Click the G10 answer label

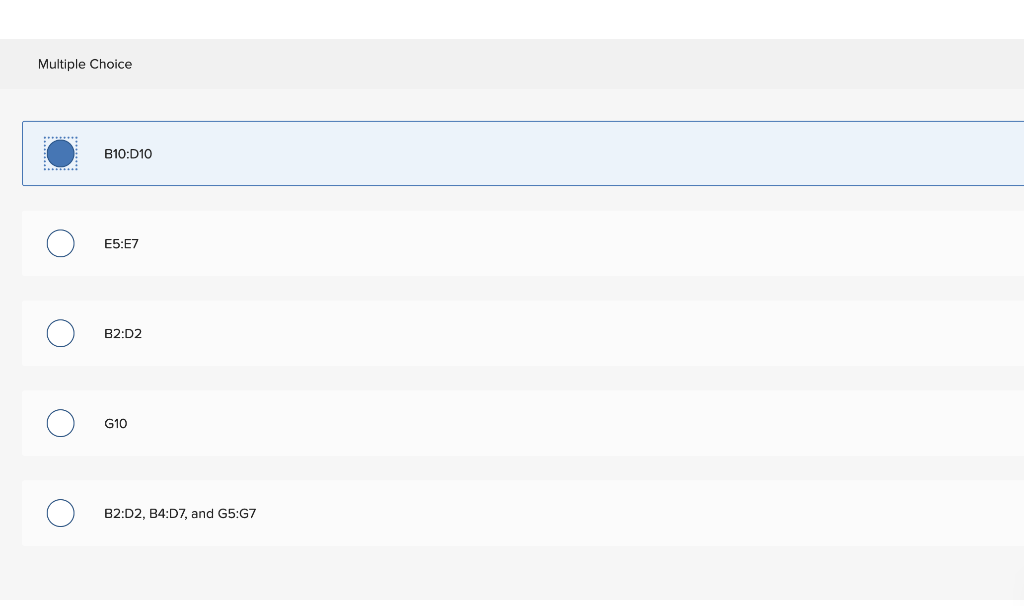tap(116, 424)
